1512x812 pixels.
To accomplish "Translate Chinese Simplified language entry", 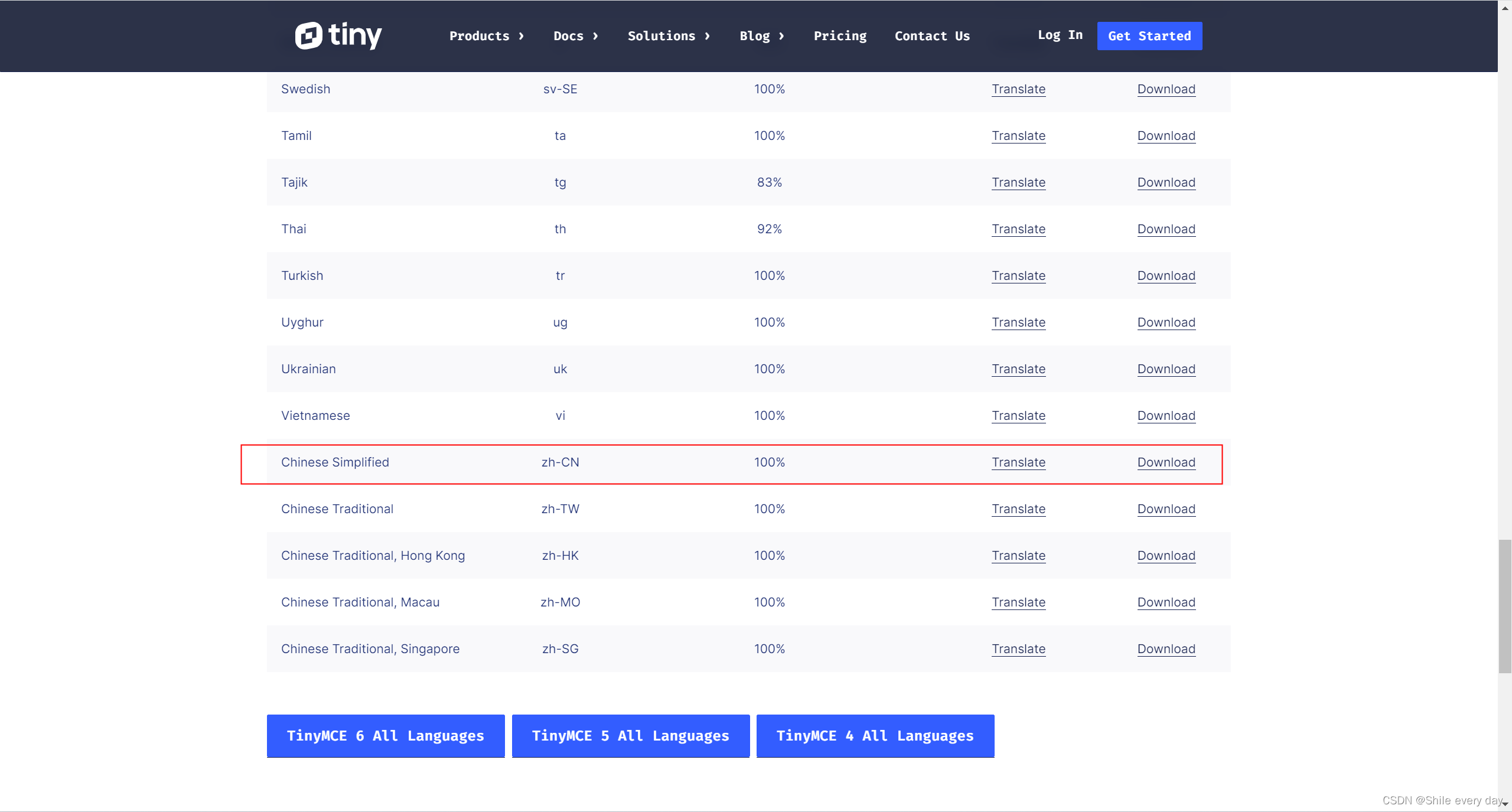I will click(1018, 462).
